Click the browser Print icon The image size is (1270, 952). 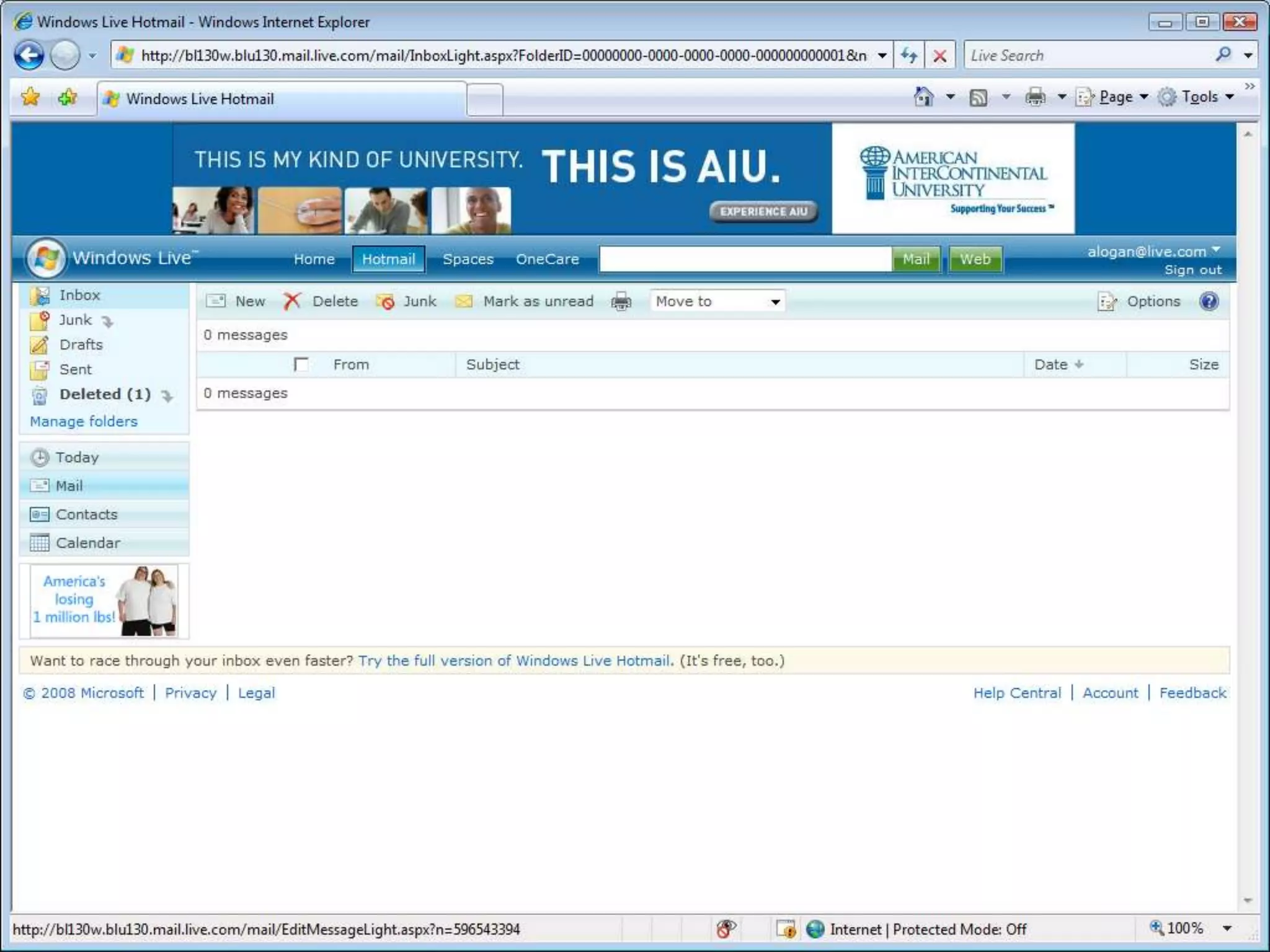[1035, 97]
